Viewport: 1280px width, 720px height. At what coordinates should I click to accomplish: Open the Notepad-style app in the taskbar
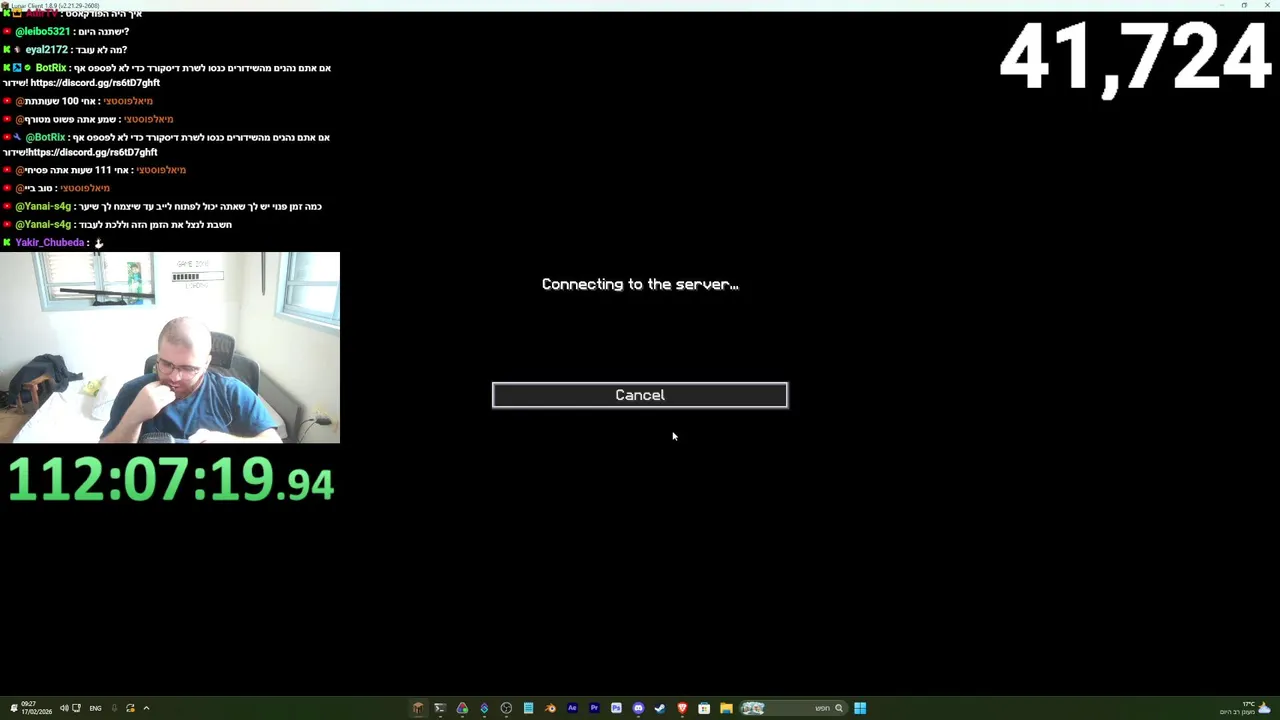[x=528, y=708]
